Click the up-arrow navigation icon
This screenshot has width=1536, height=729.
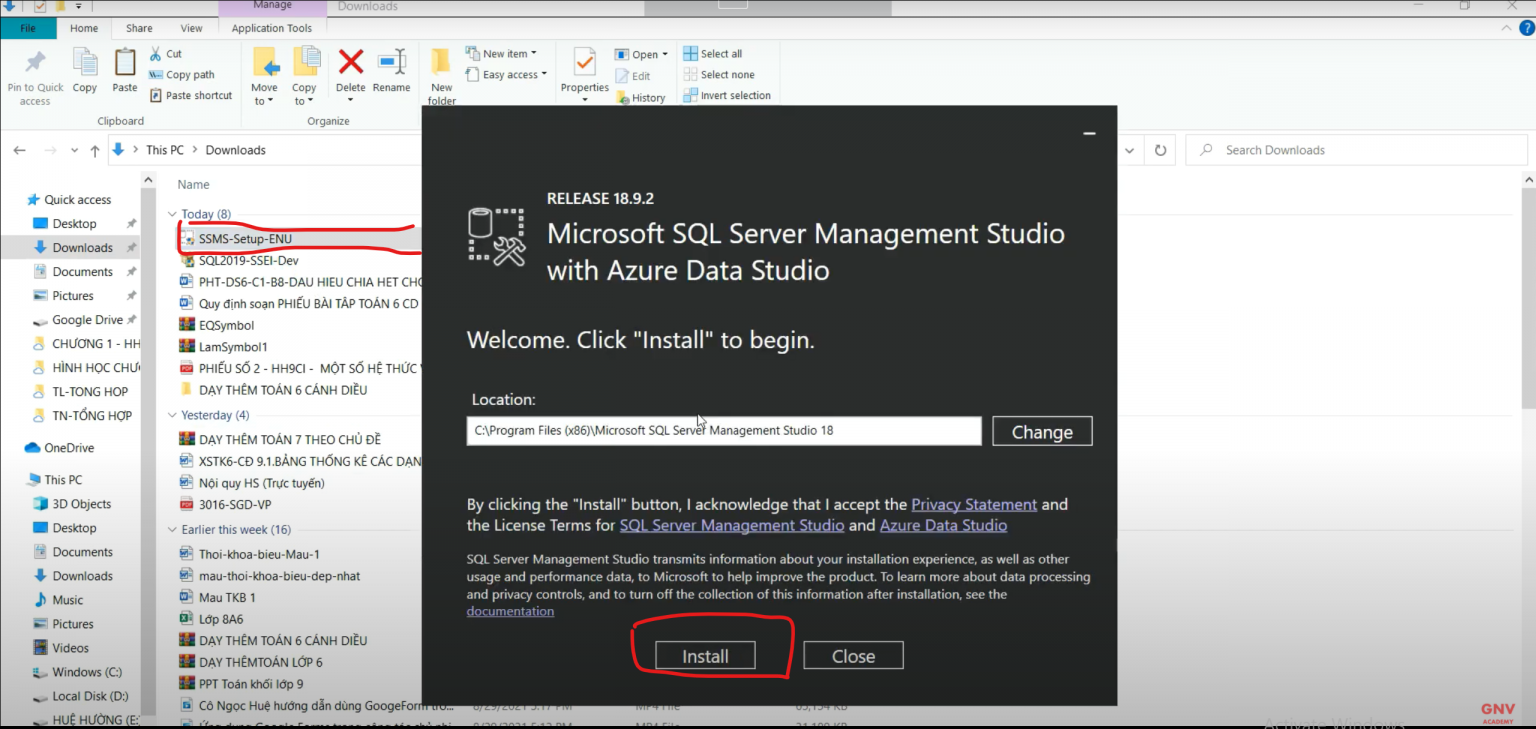click(x=94, y=149)
